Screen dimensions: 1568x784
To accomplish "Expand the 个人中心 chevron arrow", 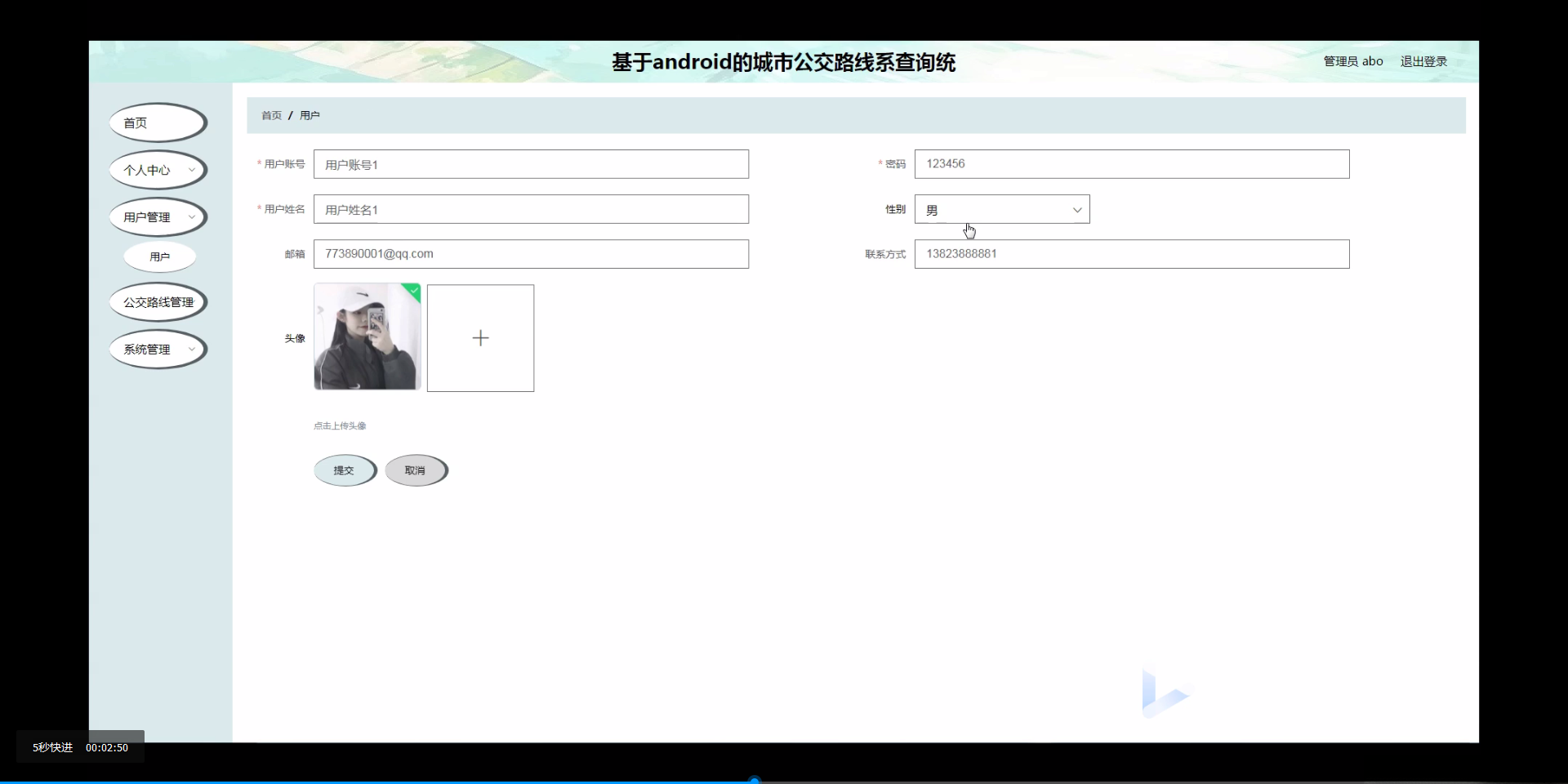I will (x=193, y=170).
